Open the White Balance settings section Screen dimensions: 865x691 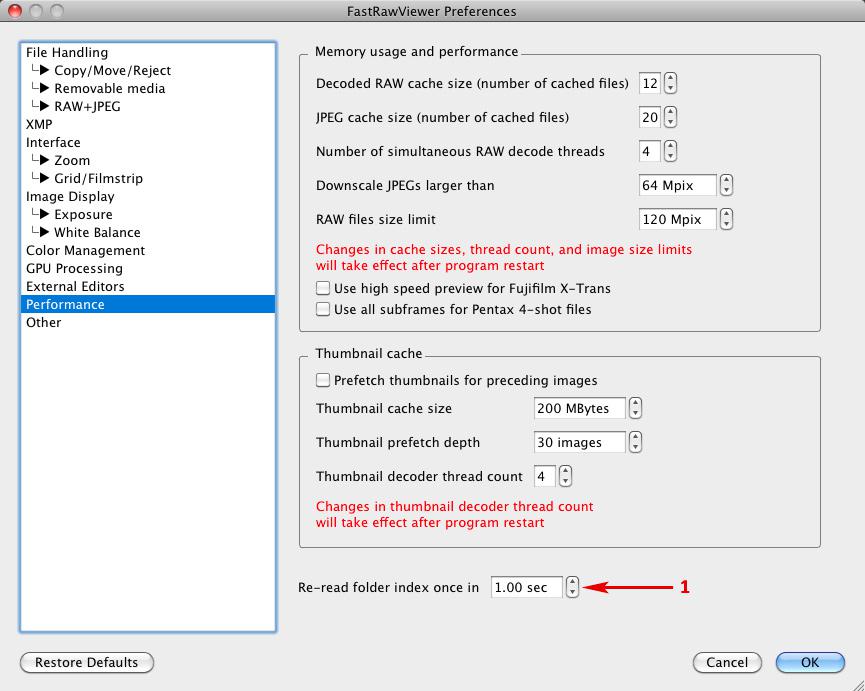click(x=97, y=232)
